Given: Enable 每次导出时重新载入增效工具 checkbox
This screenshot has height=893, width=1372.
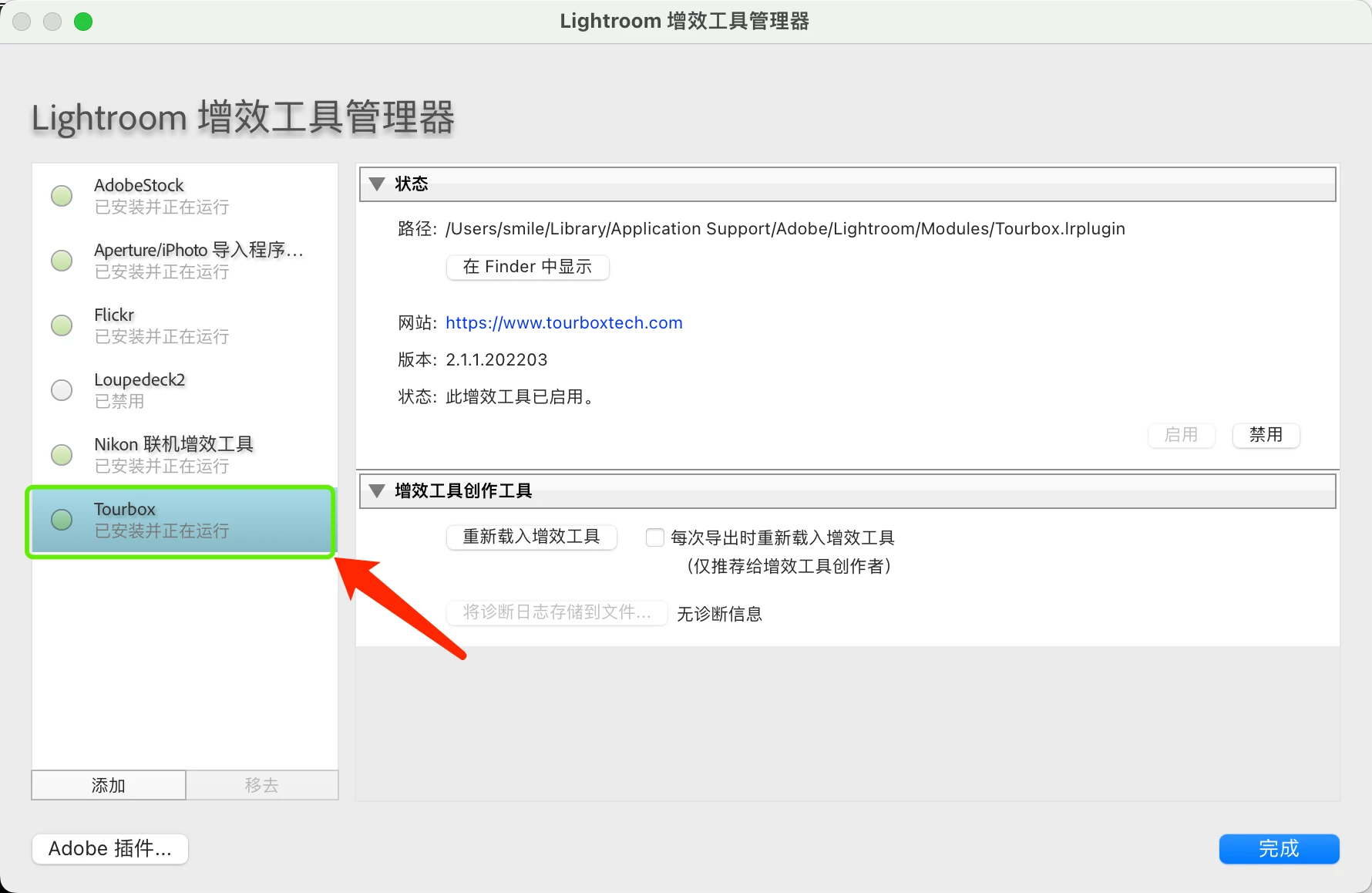Looking at the screenshot, I should pyautogui.click(x=655, y=537).
